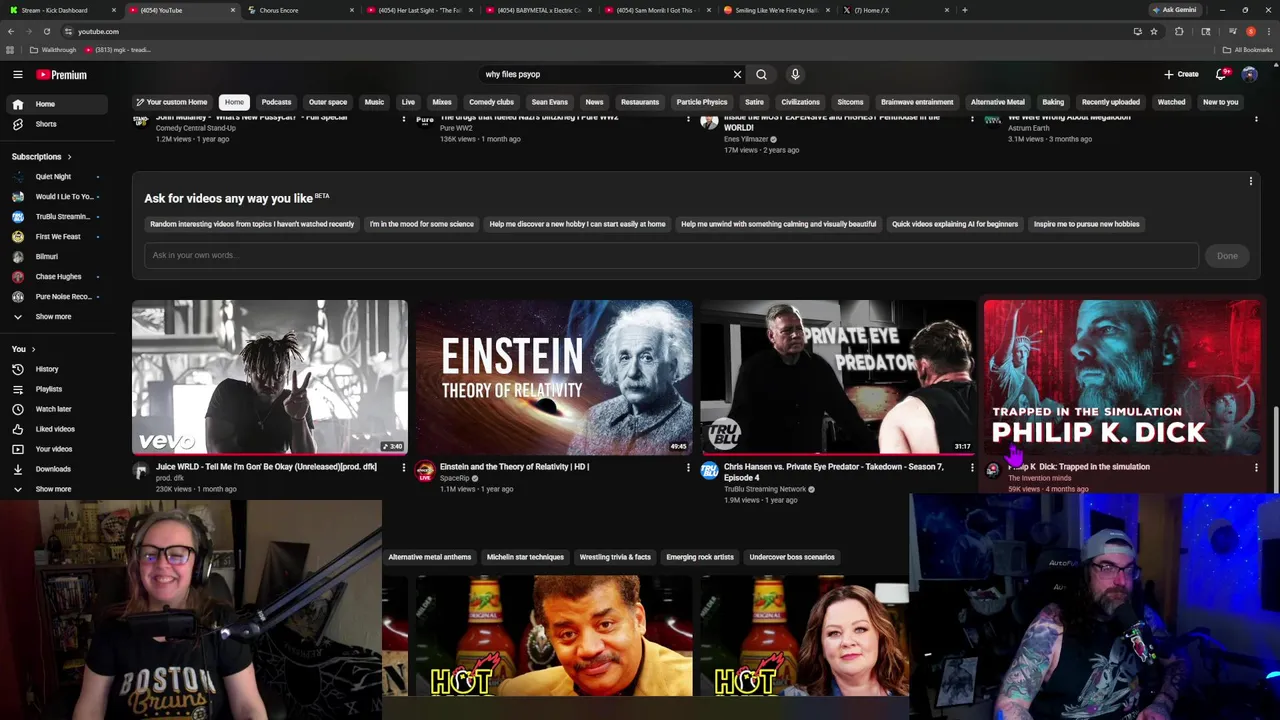This screenshot has height=720, width=1280.
Task: Open the account avatar menu
Action: [1250, 74]
